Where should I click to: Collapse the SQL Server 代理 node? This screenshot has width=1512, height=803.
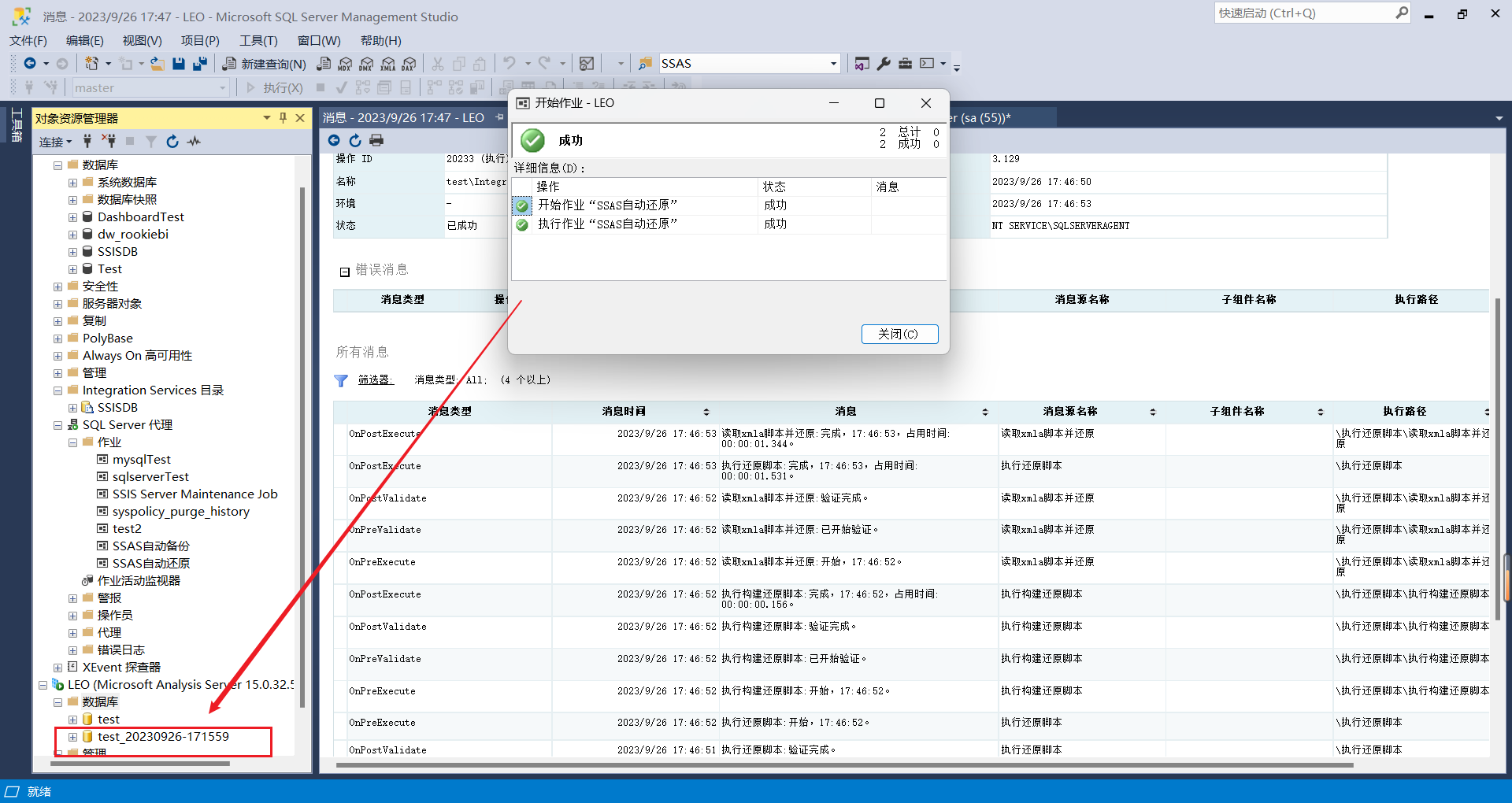tap(57, 425)
